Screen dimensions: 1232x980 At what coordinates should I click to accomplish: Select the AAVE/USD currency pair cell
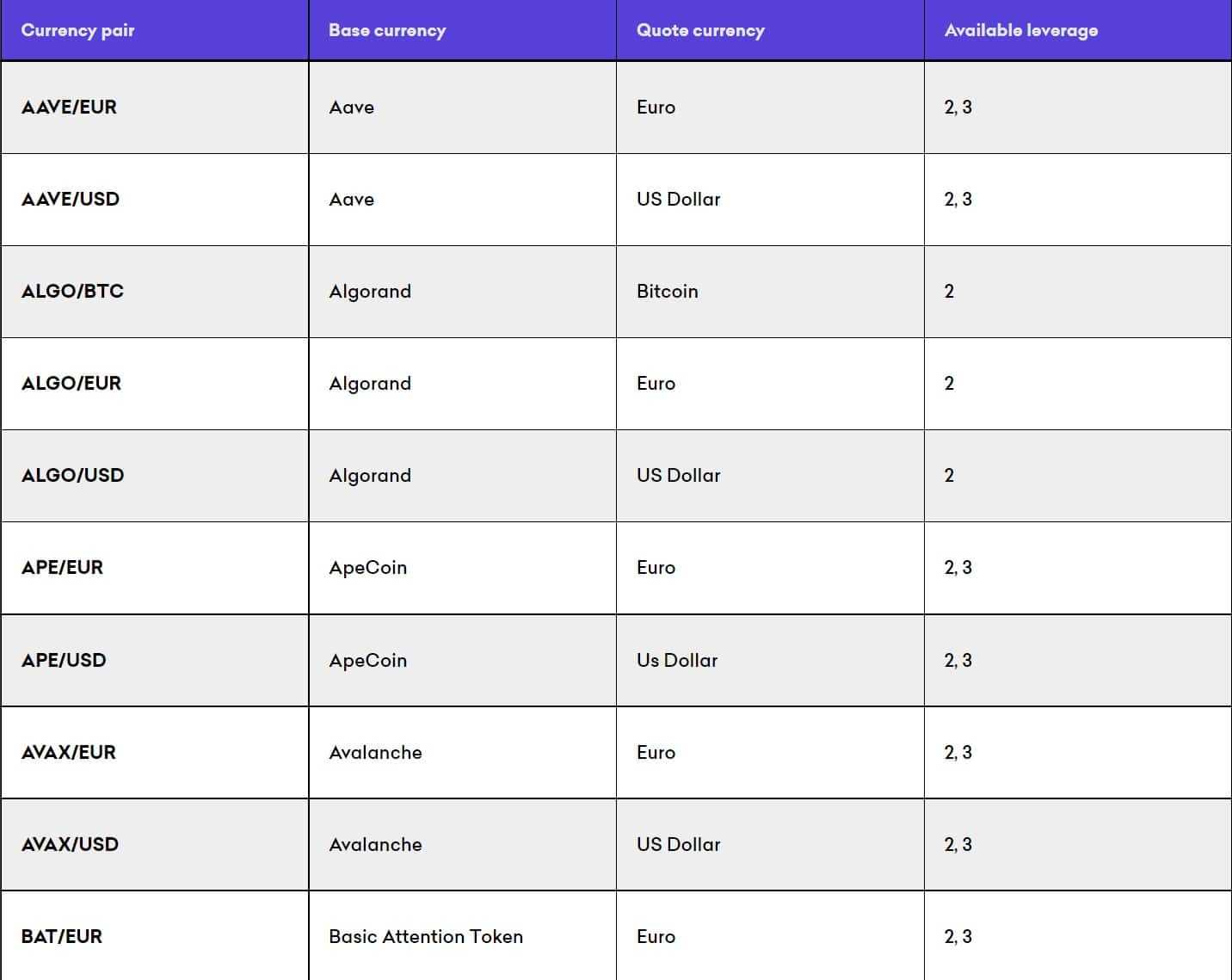tap(71, 200)
